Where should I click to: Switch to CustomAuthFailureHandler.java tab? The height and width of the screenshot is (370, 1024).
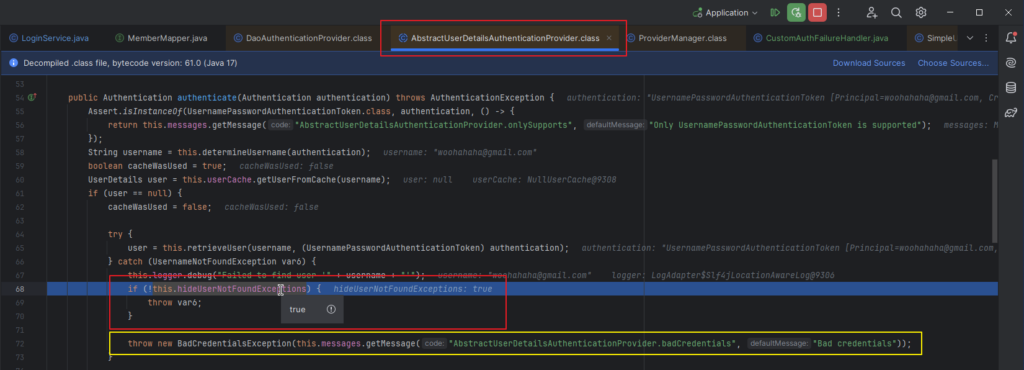820,39
